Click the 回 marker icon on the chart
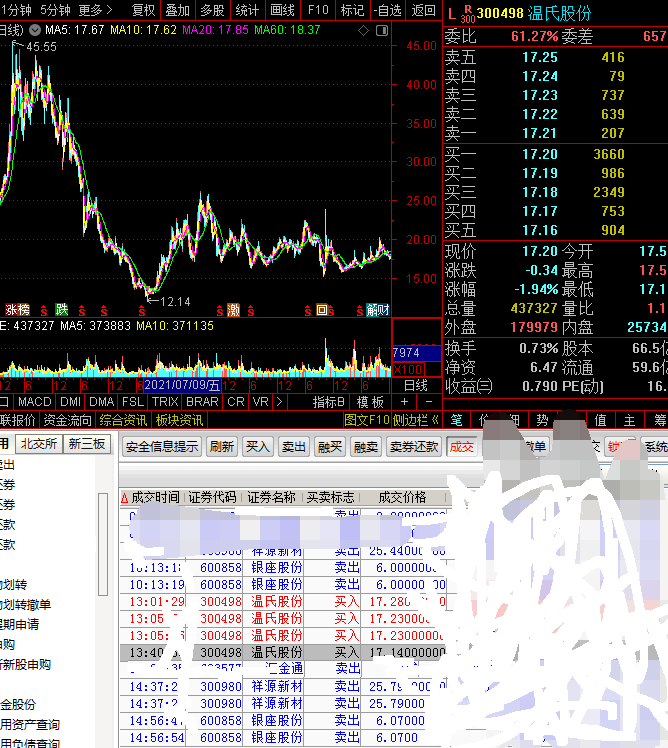Screen dimensions: 668x748 coord(322,310)
